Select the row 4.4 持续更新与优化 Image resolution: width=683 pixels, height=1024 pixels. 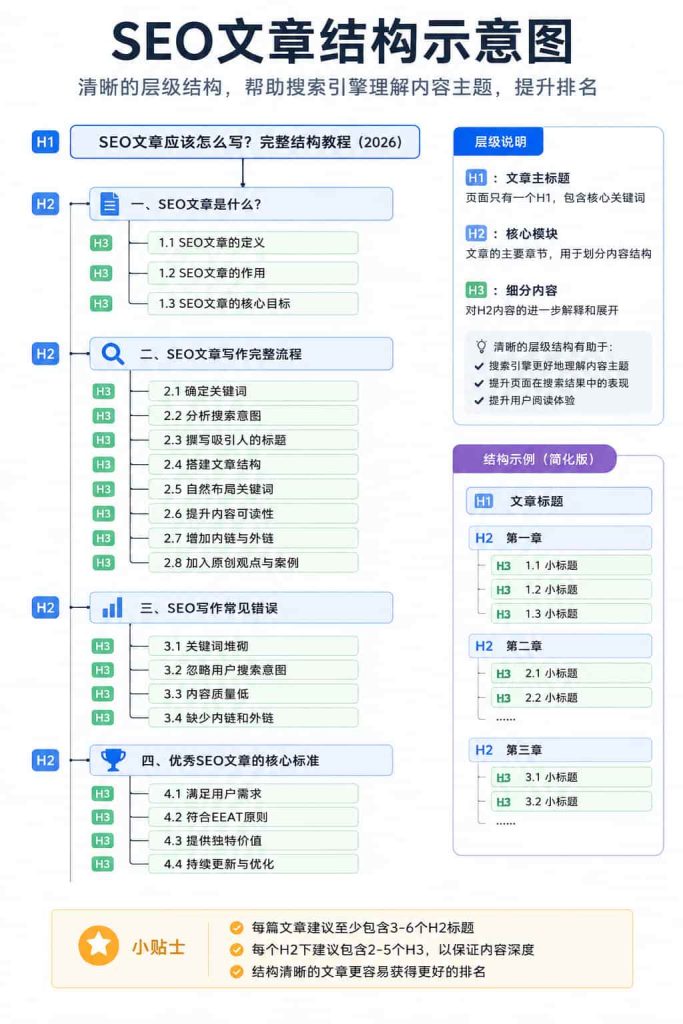(x=253, y=864)
